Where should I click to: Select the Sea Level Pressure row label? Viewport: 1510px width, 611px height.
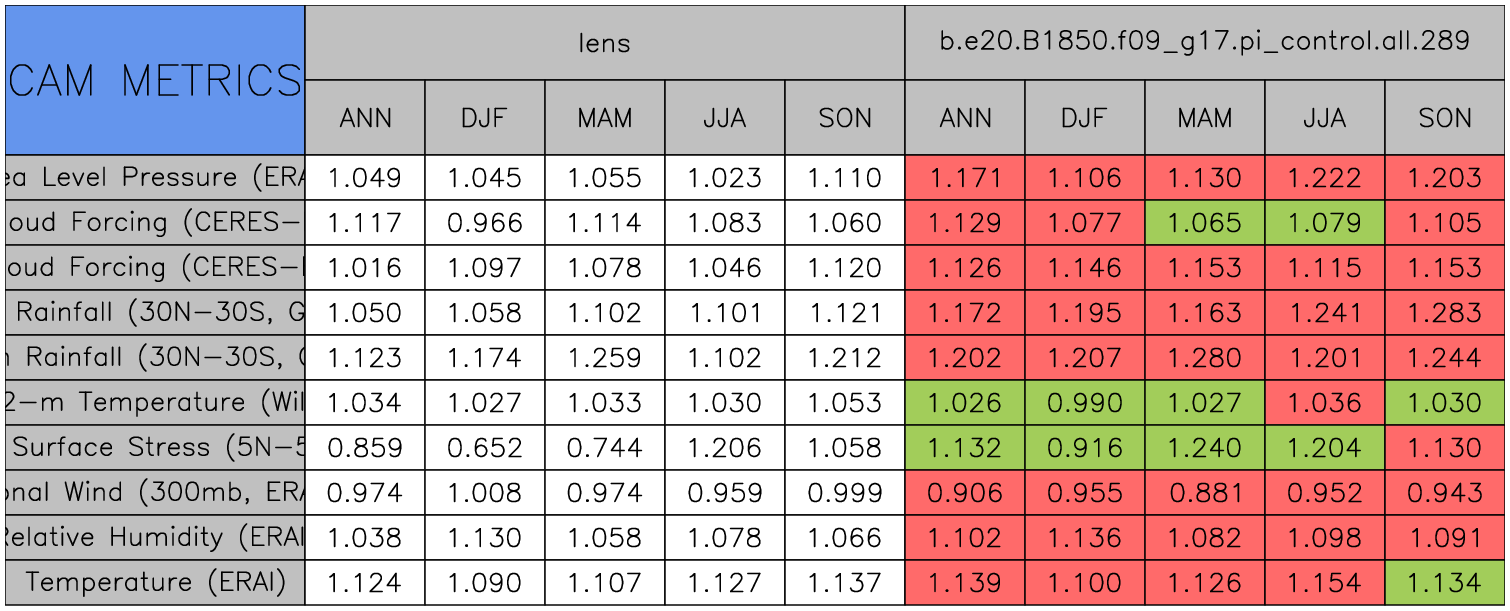coord(155,178)
